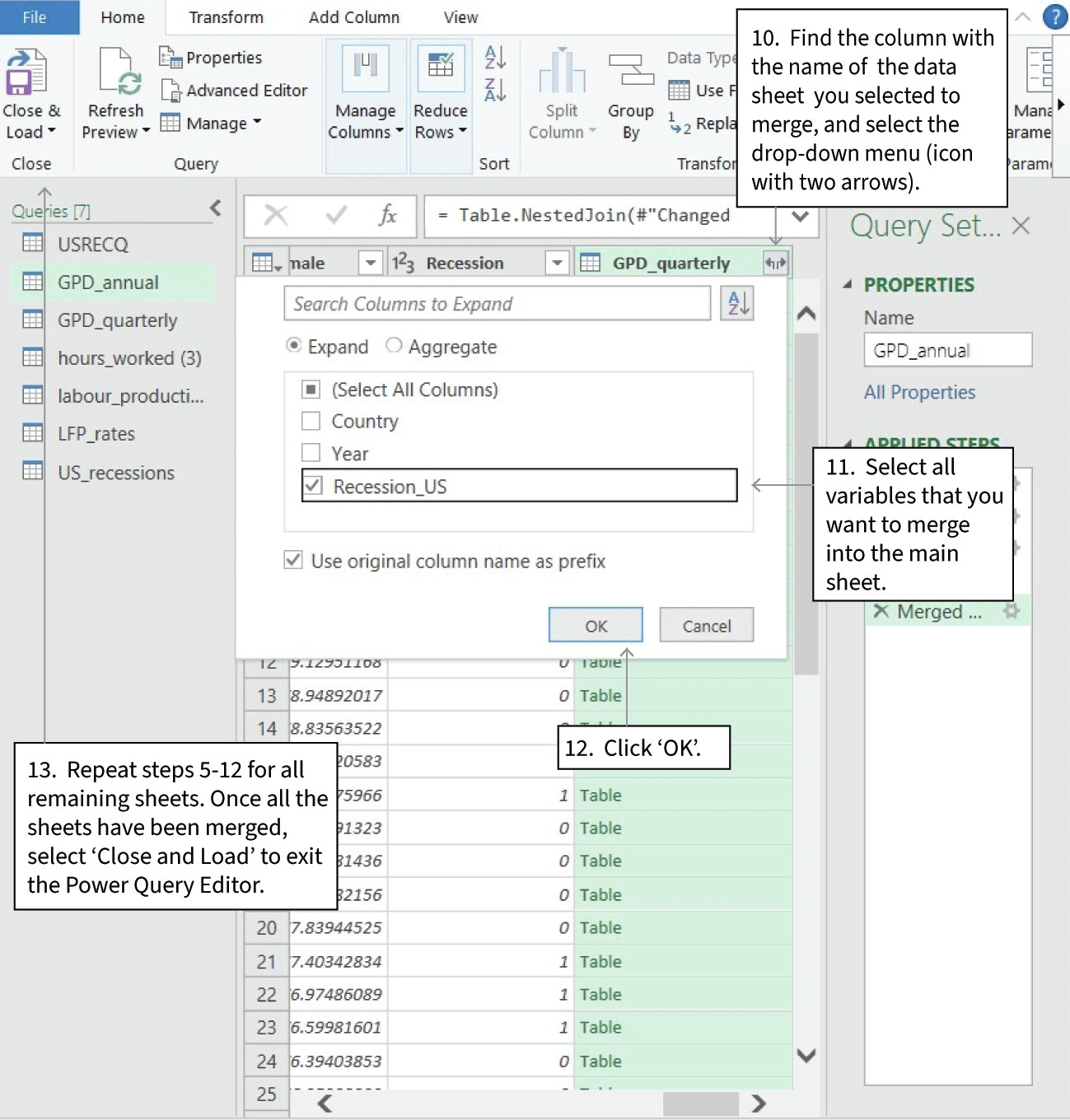Open the Recession column filter dropdown
Viewport: 1070px width, 1120px height.
[558, 262]
